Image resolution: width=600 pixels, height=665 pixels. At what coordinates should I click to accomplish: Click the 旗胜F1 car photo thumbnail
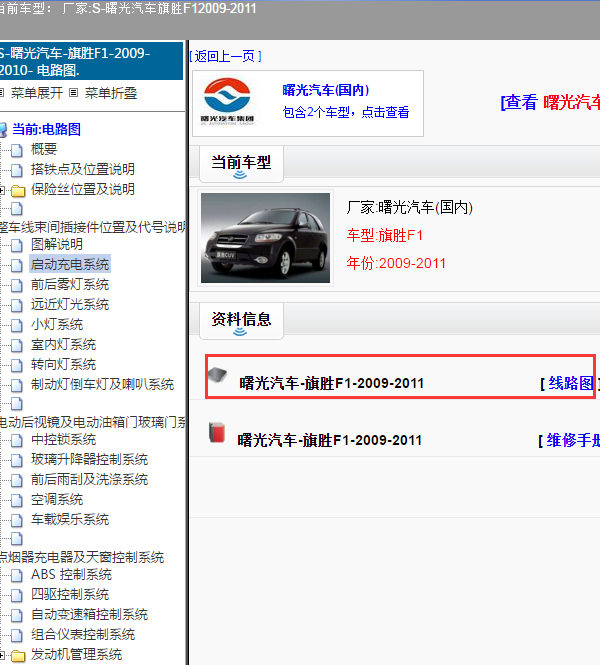[x=265, y=238]
